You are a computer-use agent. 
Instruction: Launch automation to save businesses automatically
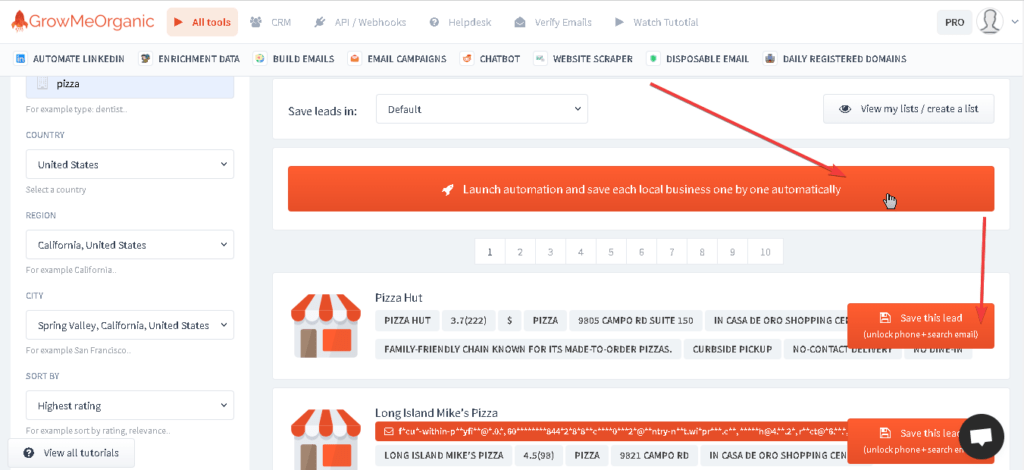(x=641, y=189)
